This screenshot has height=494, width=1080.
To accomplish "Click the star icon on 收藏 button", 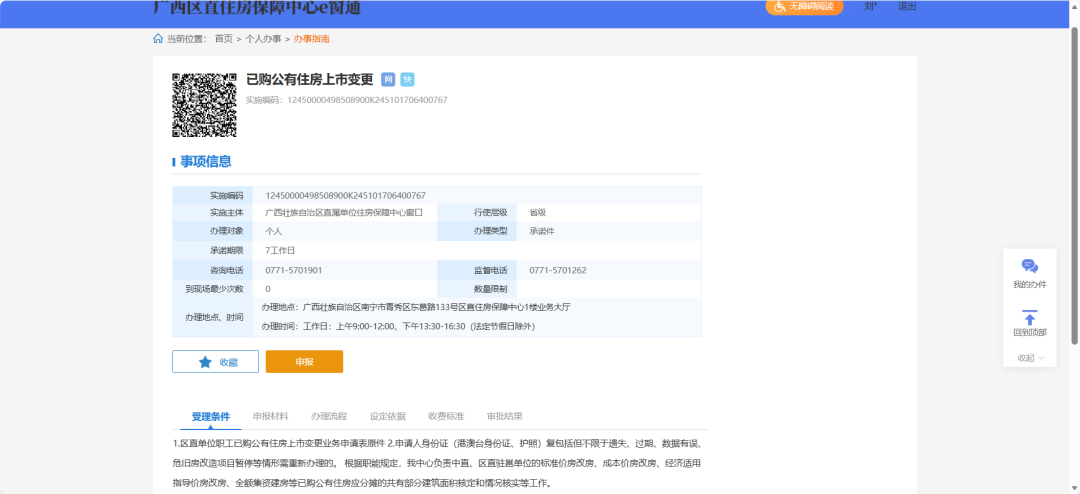I will 205,362.
